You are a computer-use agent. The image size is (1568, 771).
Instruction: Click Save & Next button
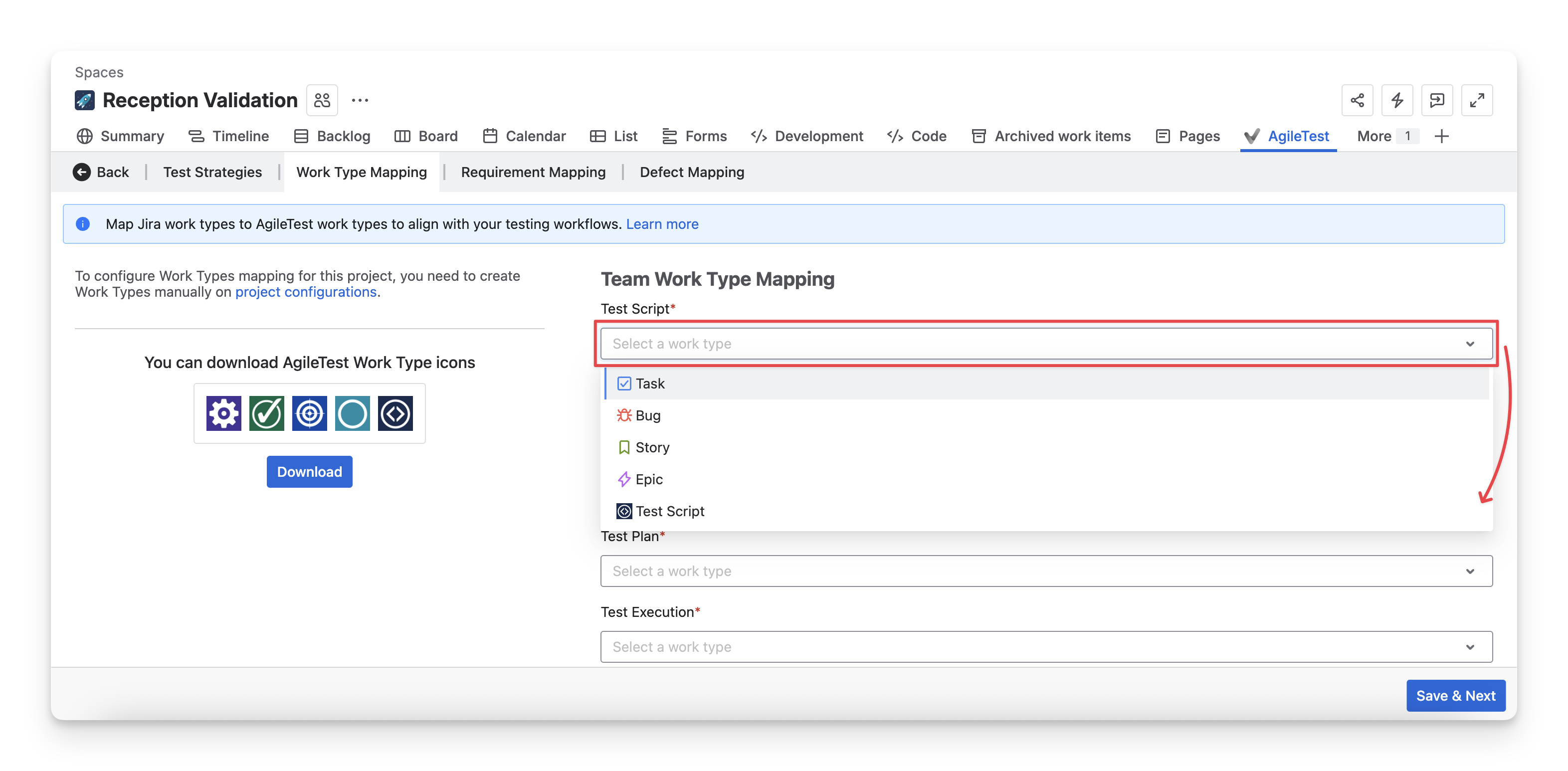tap(1455, 696)
